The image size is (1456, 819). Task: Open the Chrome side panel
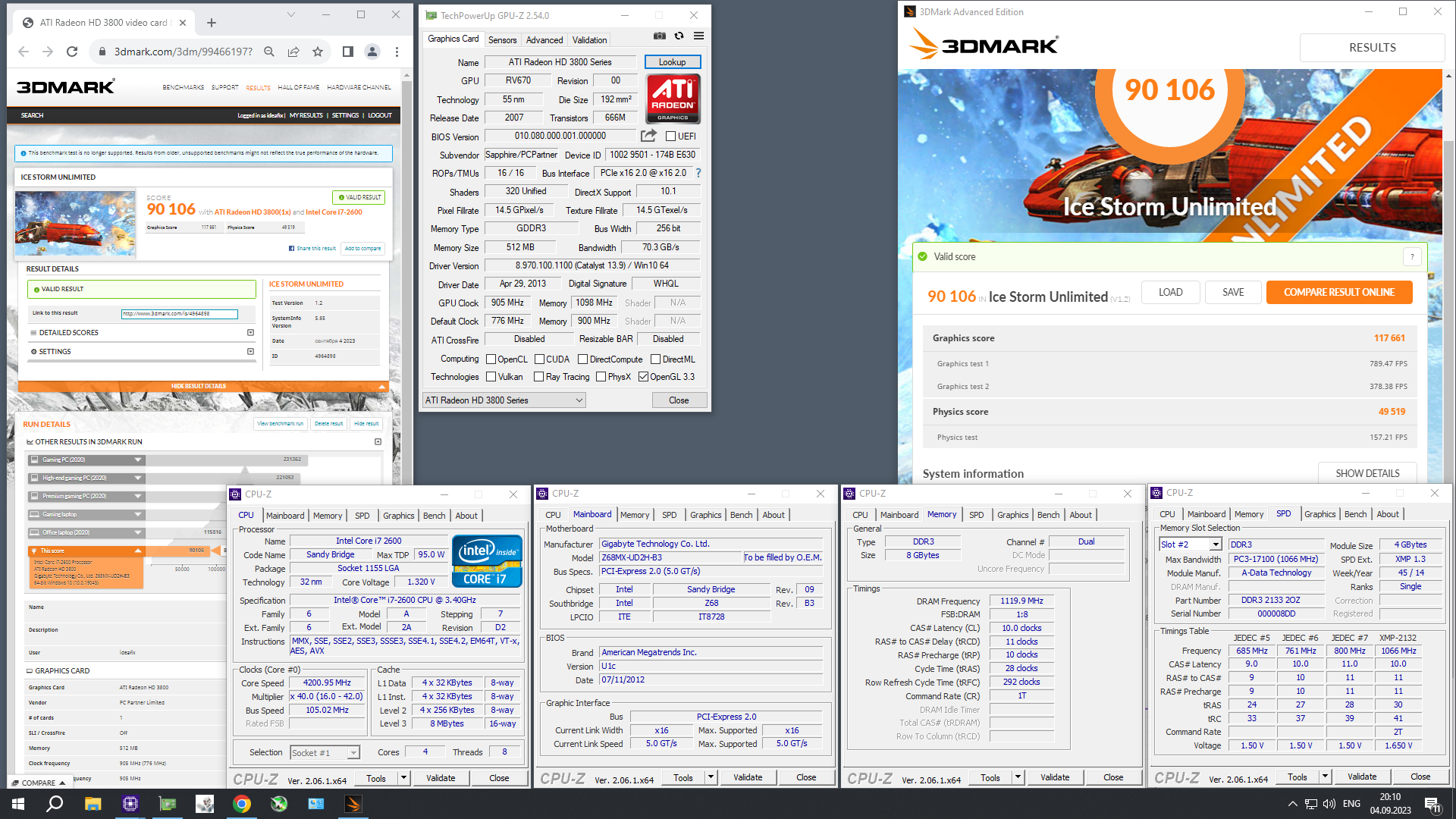(347, 52)
